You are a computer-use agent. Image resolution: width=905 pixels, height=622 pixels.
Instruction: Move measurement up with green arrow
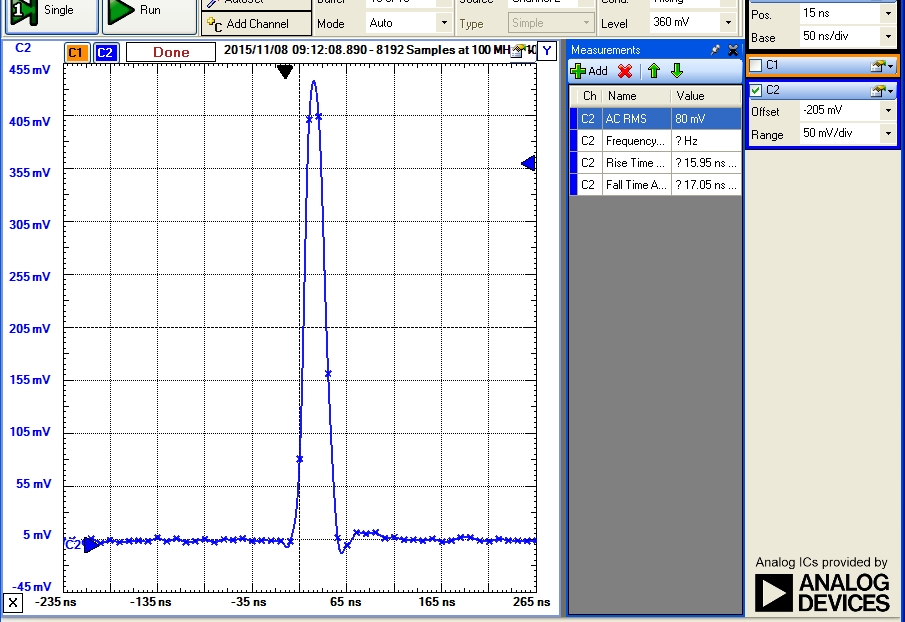pos(654,71)
